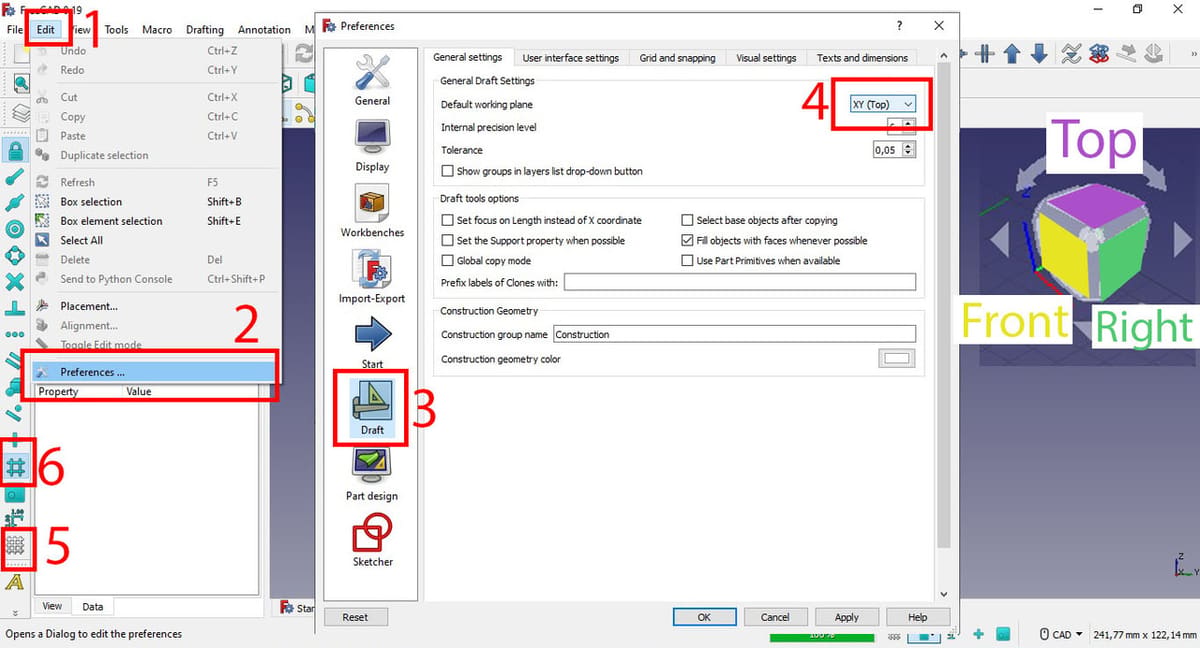Image resolution: width=1200 pixels, height=648 pixels.
Task: Select the General preferences icon
Action: [x=372, y=79]
